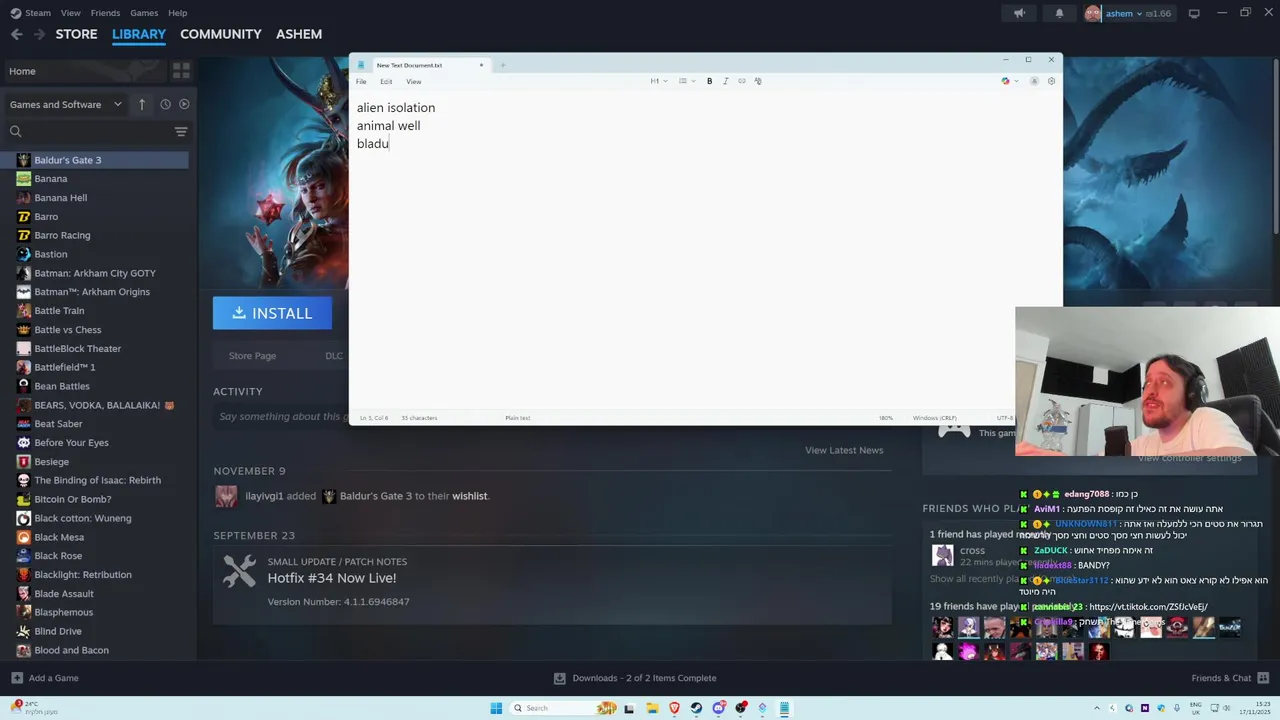Image resolution: width=1280 pixels, height=720 pixels.
Task: Open the Steam menu
Action: pos(31,13)
